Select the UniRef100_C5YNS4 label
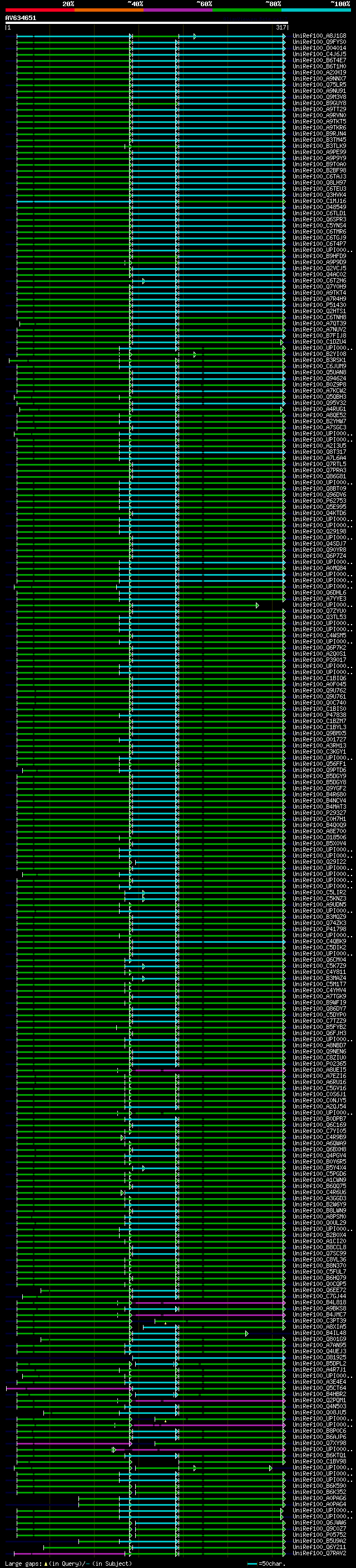The height and width of the screenshot is (1568, 356). point(319,225)
